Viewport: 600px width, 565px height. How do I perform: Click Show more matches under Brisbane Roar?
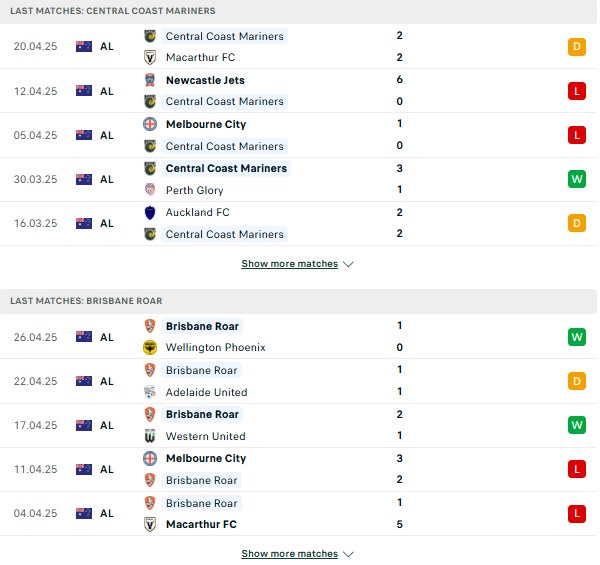point(290,554)
